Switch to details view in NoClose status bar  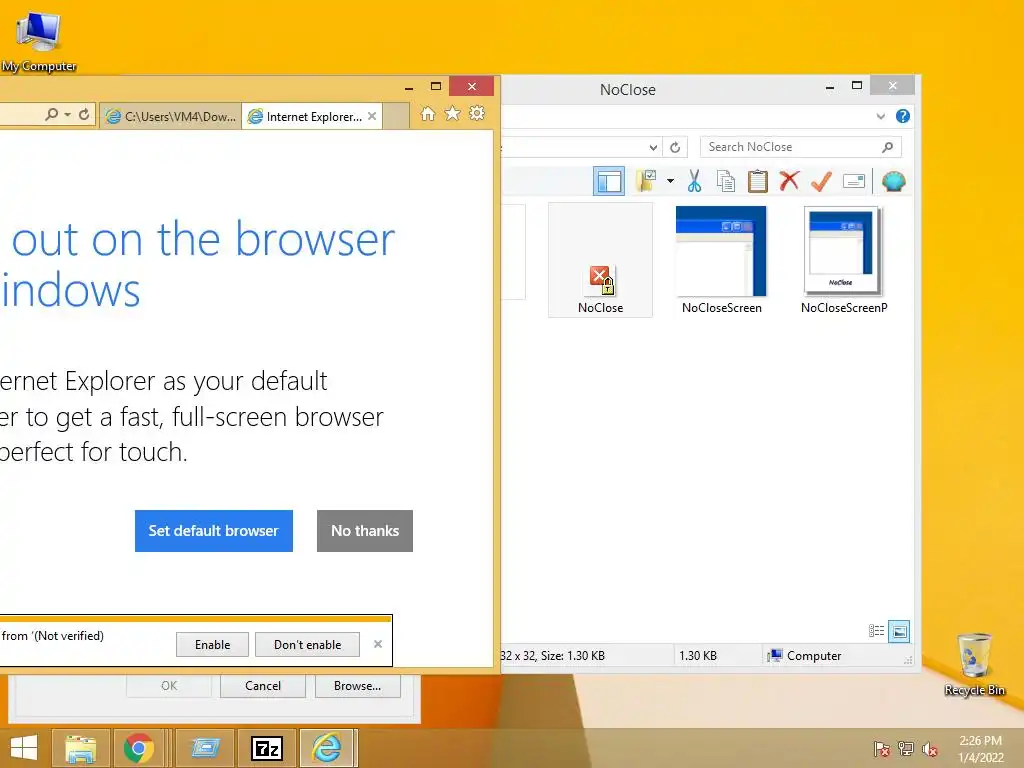pos(876,631)
